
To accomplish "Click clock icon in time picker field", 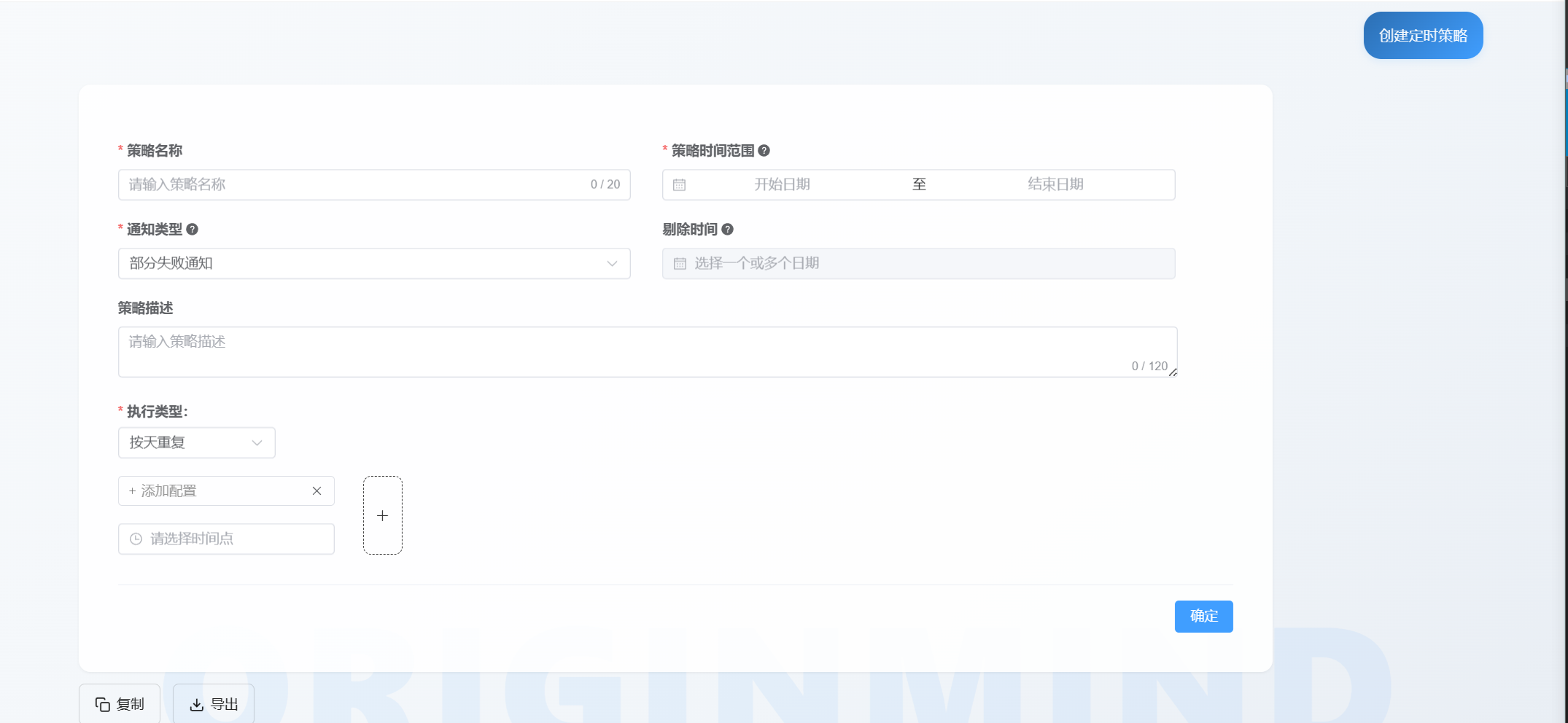I will (136, 539).
